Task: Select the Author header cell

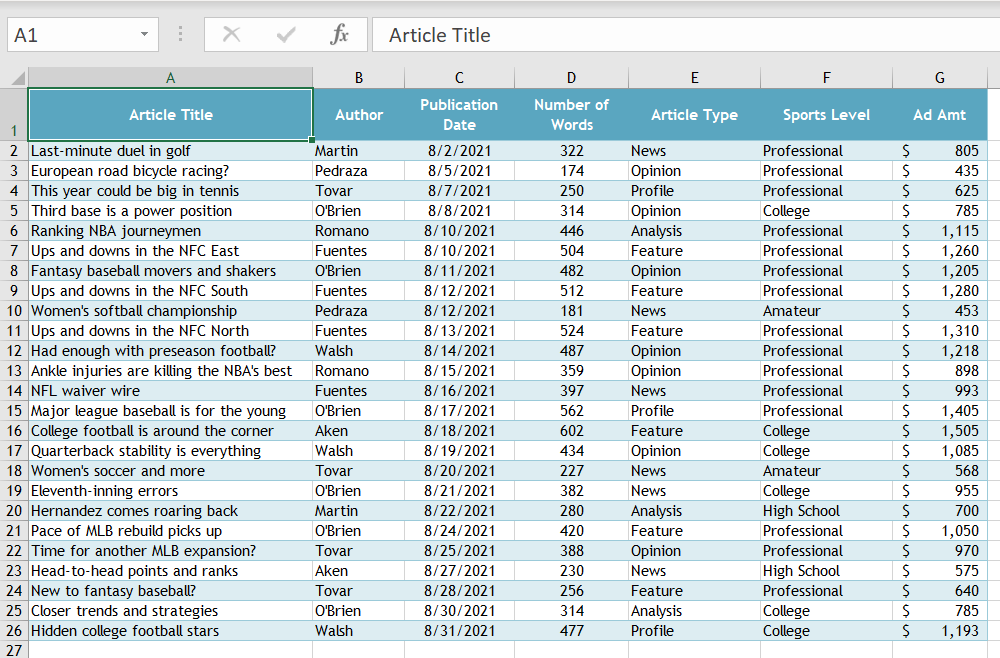Action: pos(358,114)
